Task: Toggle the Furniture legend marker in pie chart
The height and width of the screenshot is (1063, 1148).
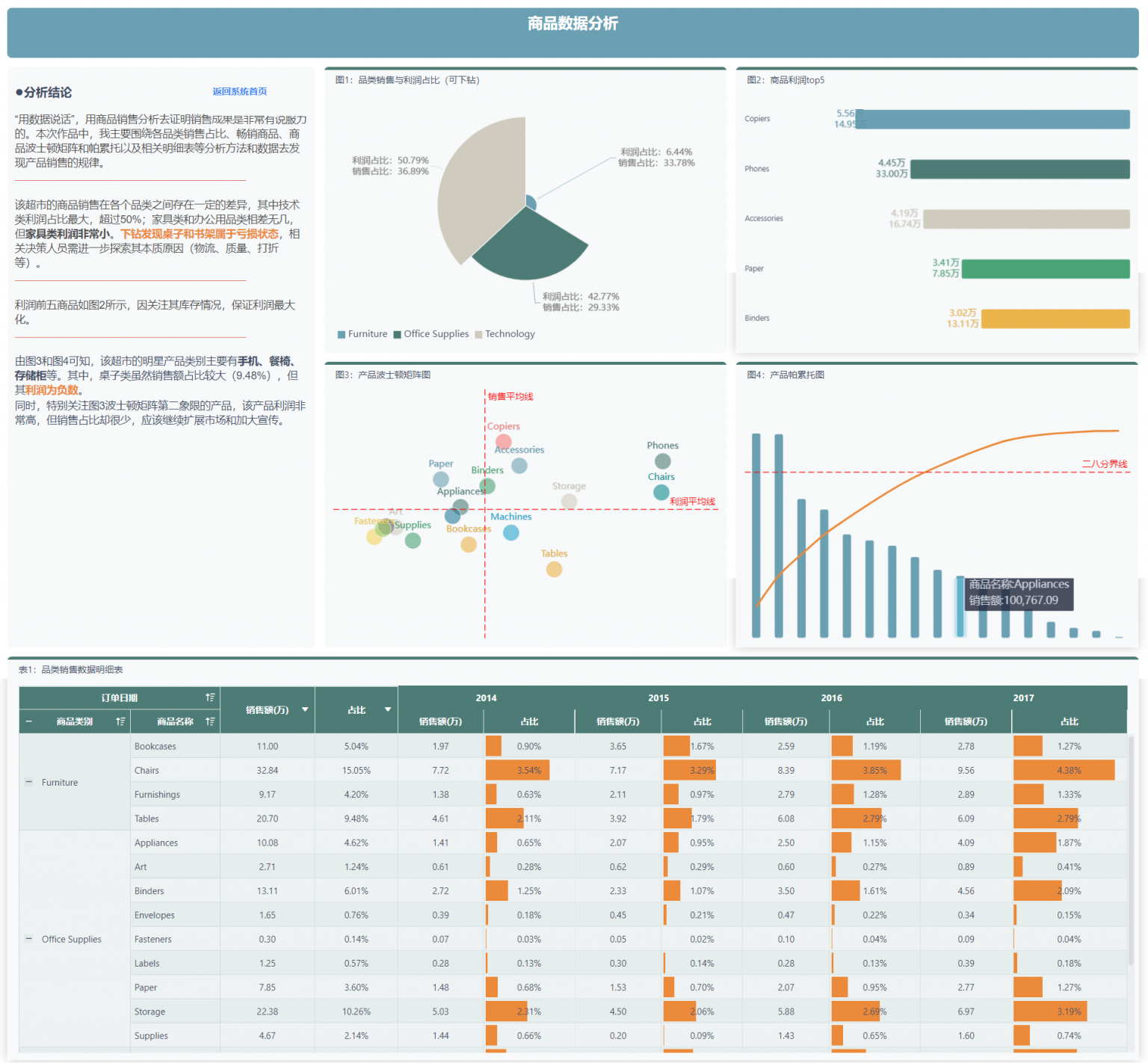Action: 342,335
